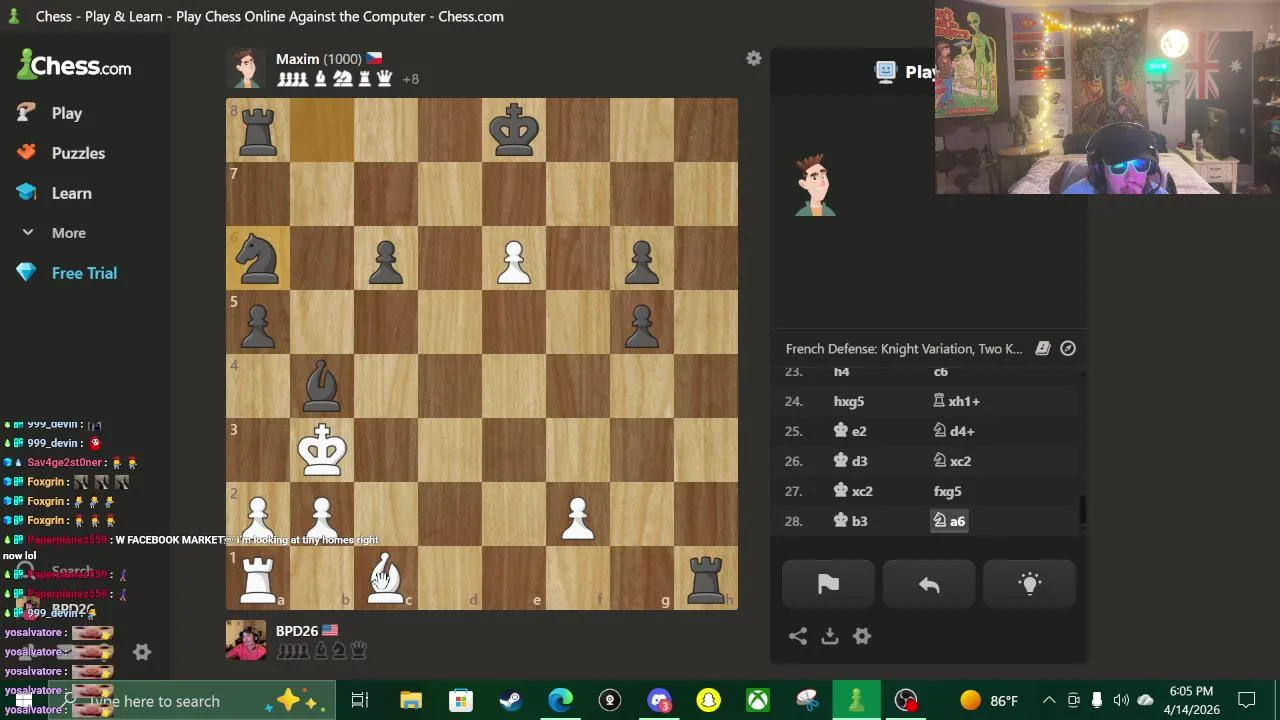Open Snipping Tool from taskbar
Image resolution: width=1280 pixels, height=720 pixels.
(x=807, y=700)
